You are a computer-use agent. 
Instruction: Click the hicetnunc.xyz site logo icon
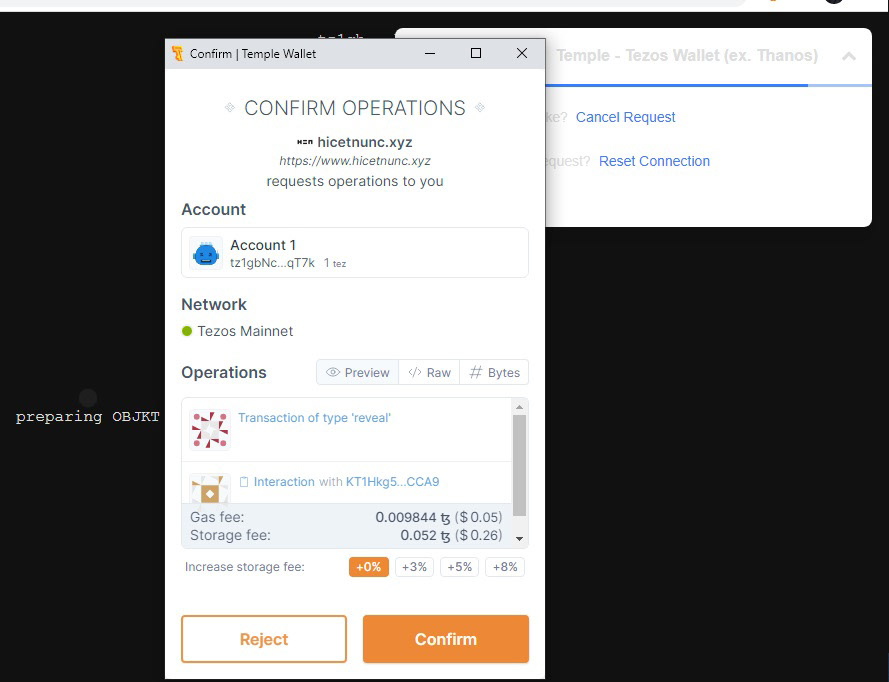305,143
